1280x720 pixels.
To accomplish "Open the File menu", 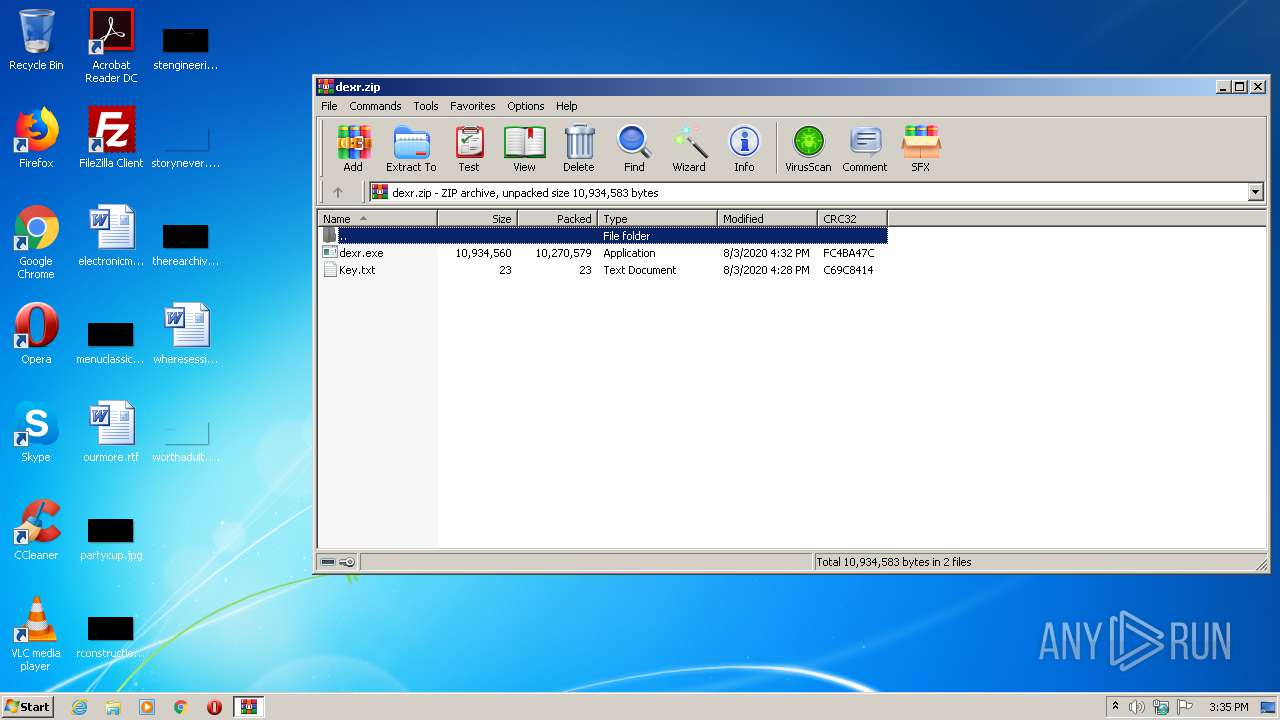I will 329,106.
